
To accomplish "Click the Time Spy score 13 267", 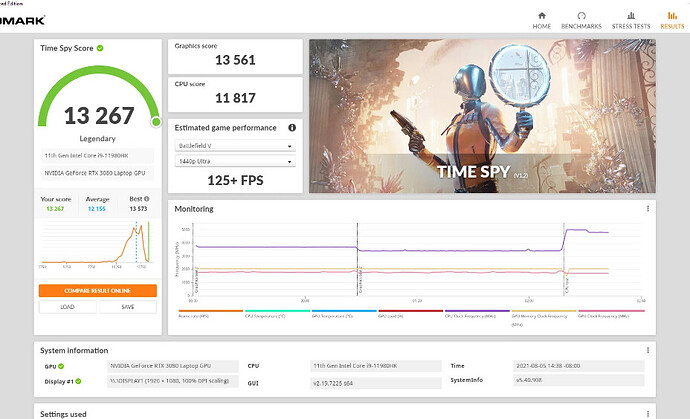I will 99,116.
